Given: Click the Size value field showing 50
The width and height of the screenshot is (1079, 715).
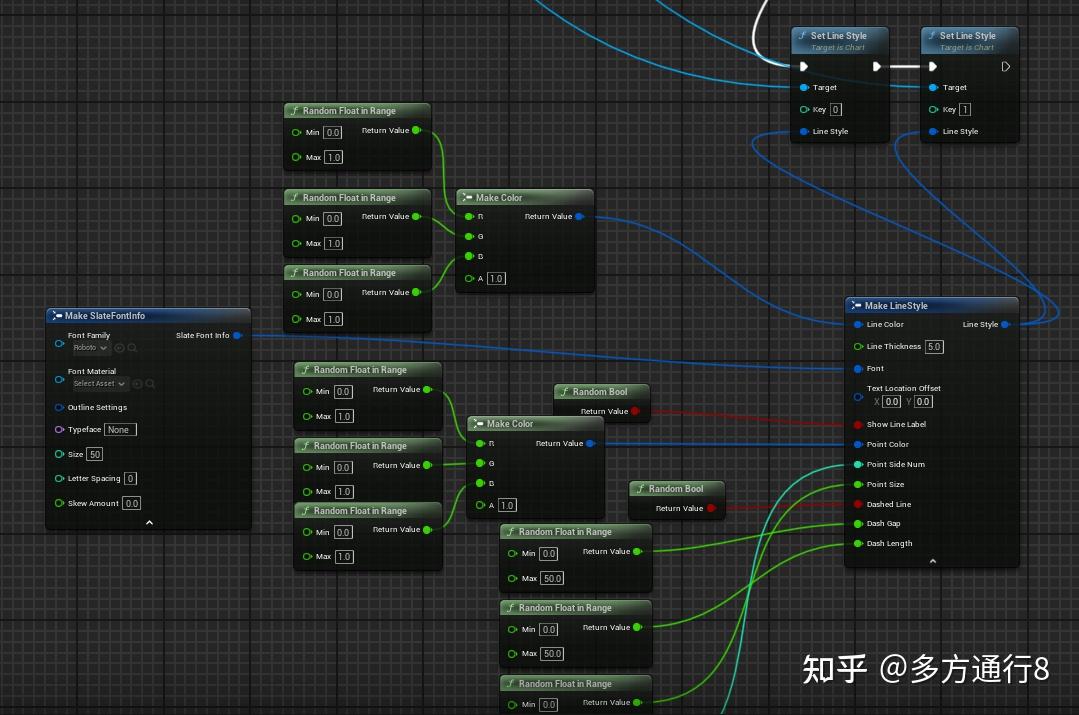Looking at the screenshot, I should 95,454.
